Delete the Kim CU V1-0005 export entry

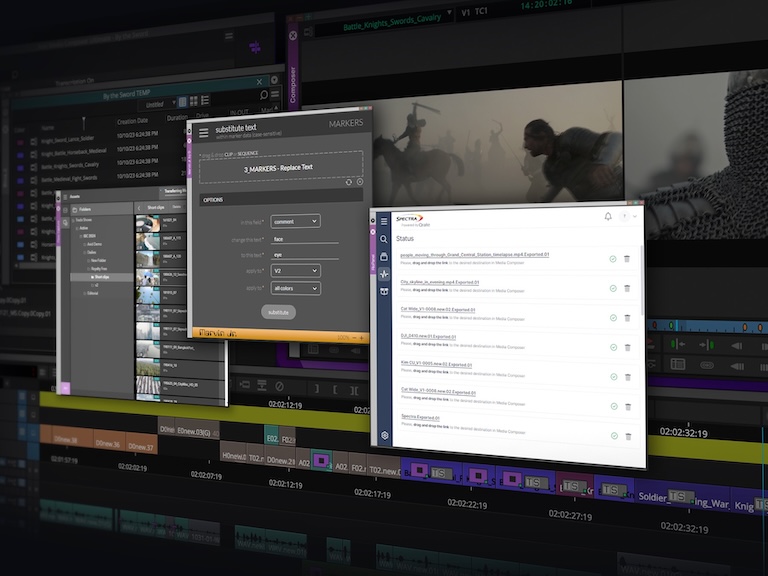(x=627, y=377)
